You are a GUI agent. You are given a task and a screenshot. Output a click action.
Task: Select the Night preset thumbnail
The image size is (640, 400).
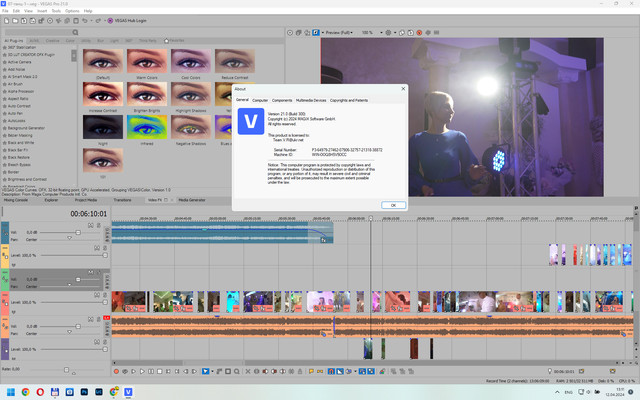click(x=103, y=127)
